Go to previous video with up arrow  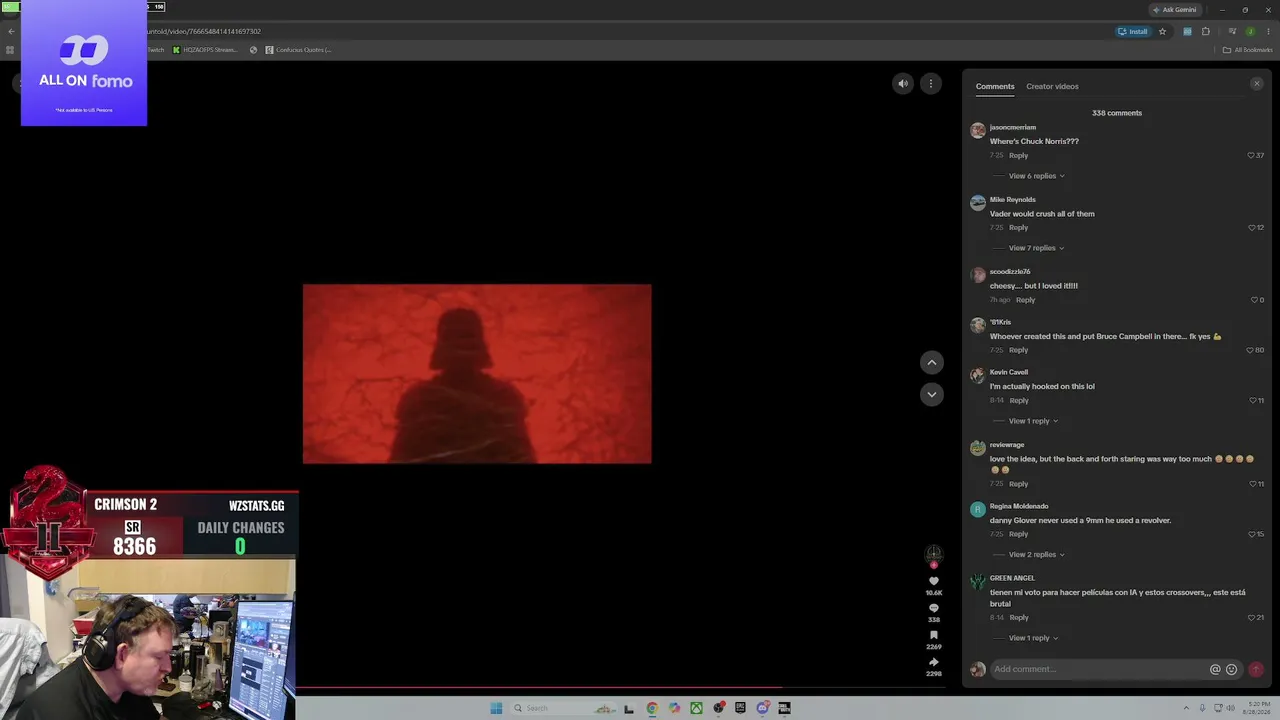pyautogui.click(x=931, y=363)
